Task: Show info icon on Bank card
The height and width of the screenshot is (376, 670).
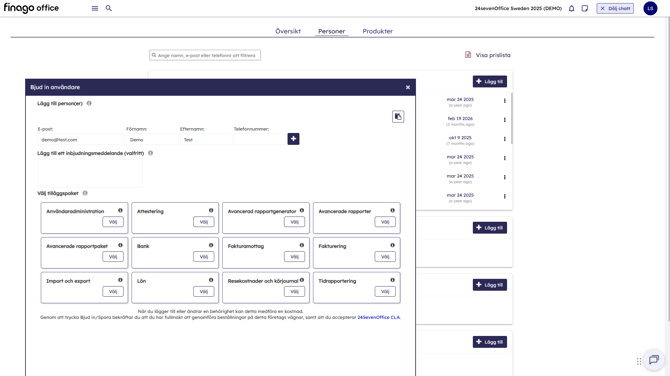Action: tap(211, 245)
